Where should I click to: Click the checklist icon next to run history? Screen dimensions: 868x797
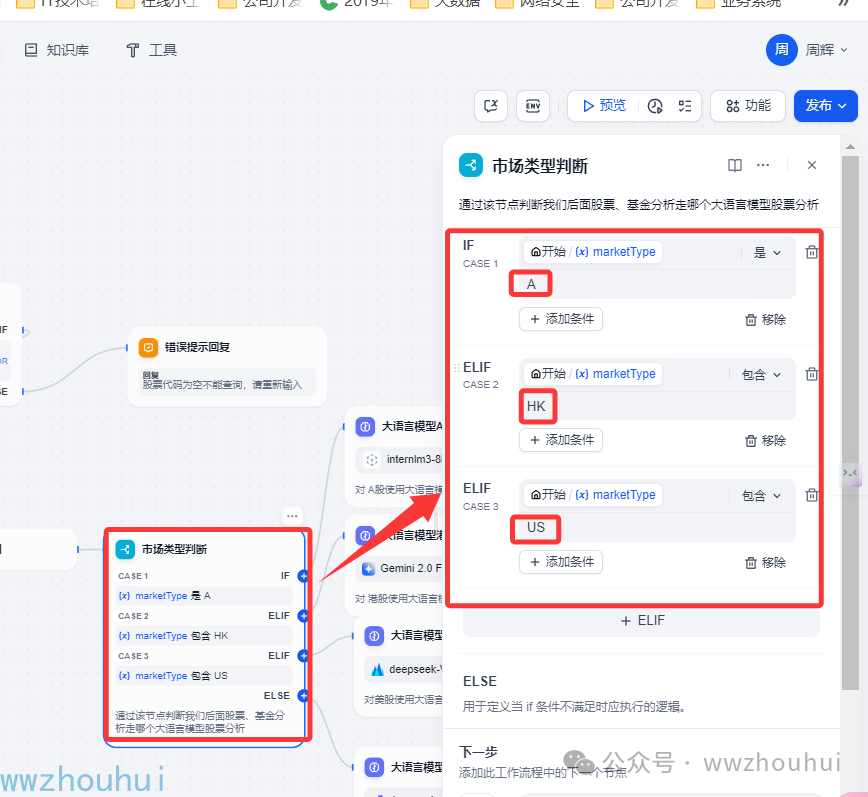(x=685, y=106)
